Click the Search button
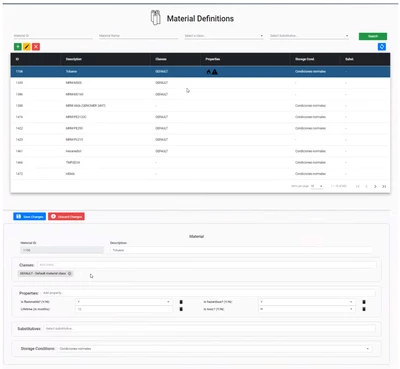Image resolution: width=400 pixels, height=369 pixels. click(373, 36)
